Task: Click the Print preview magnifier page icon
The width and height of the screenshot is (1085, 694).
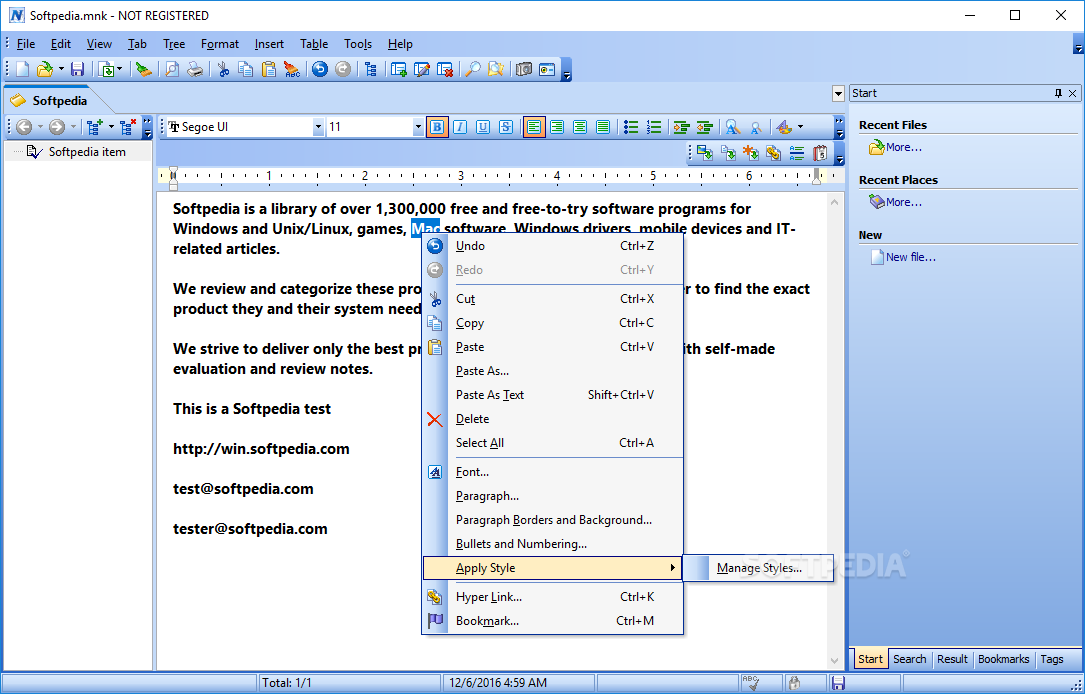Action: (x=172, y=69)
